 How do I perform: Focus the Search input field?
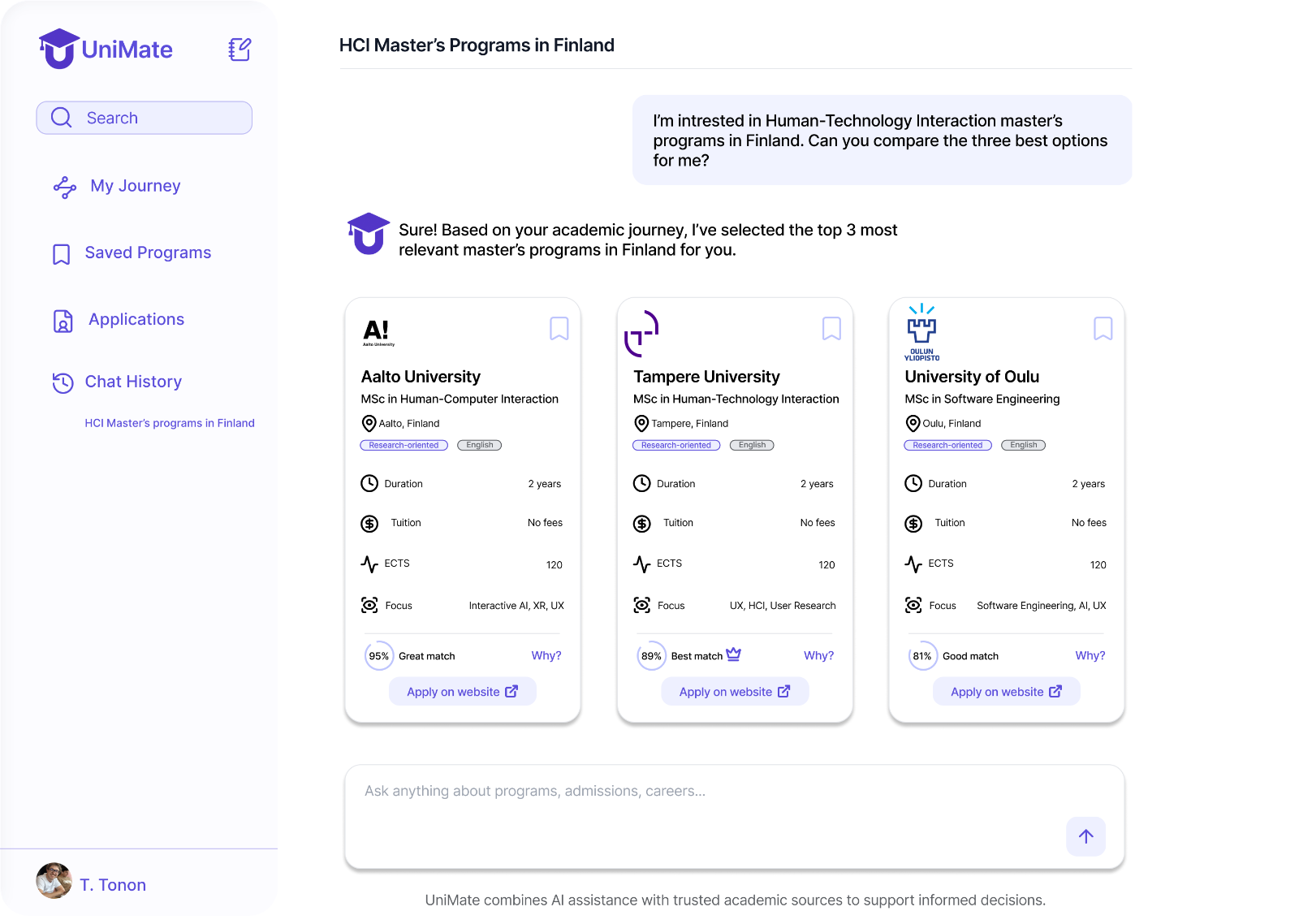pos(145,118)
